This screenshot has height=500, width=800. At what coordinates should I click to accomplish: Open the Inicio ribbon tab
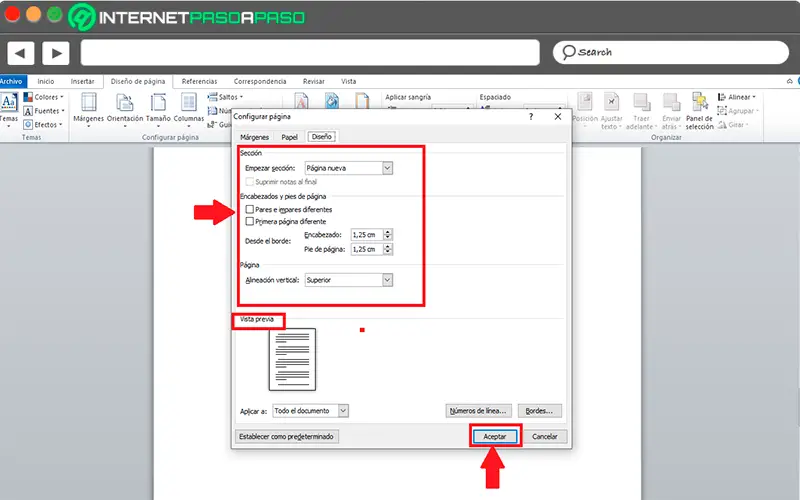(45, 81)
